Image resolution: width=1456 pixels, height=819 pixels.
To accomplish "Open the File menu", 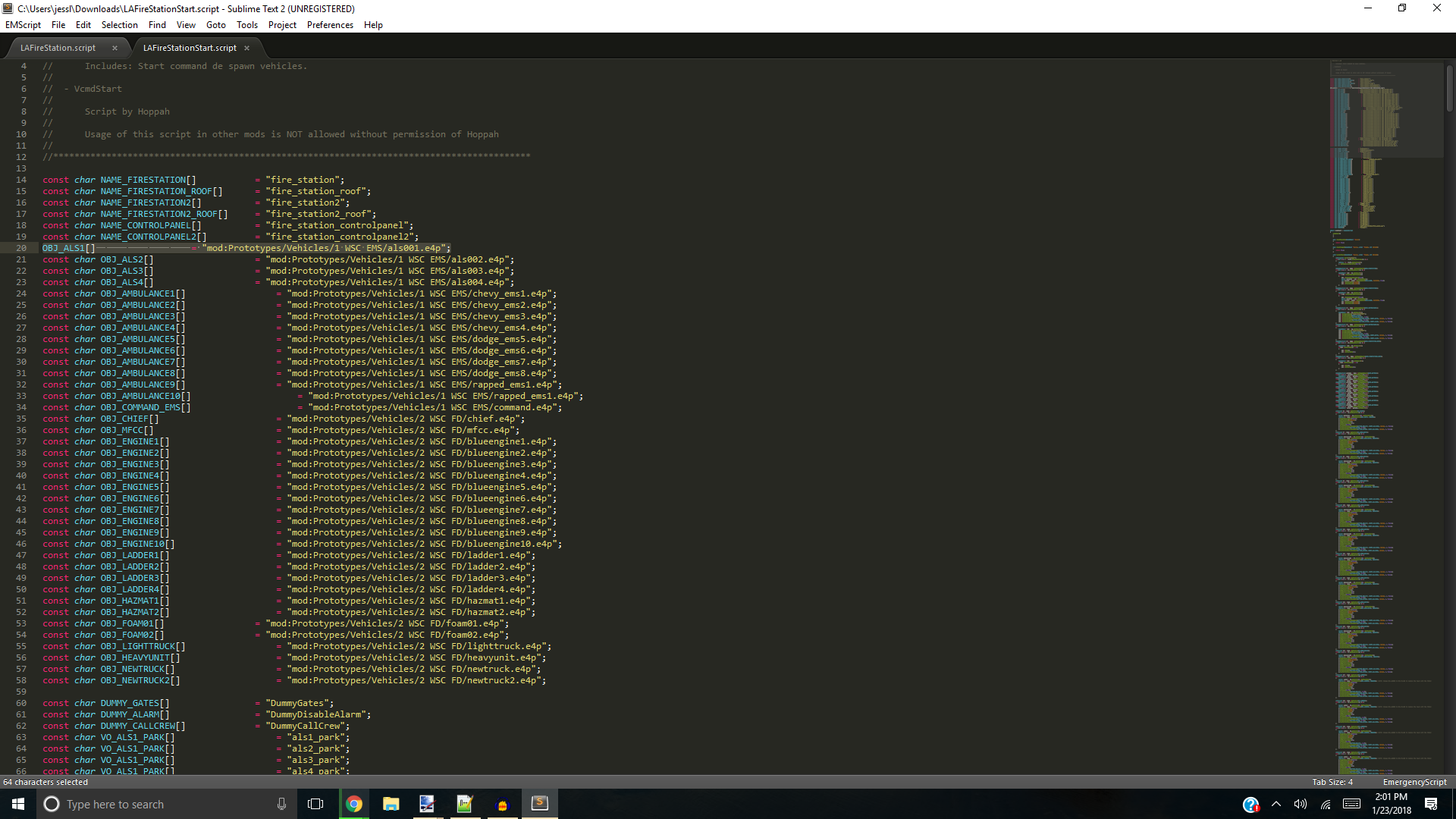I will pyautogui.click(x=58, y=25).
